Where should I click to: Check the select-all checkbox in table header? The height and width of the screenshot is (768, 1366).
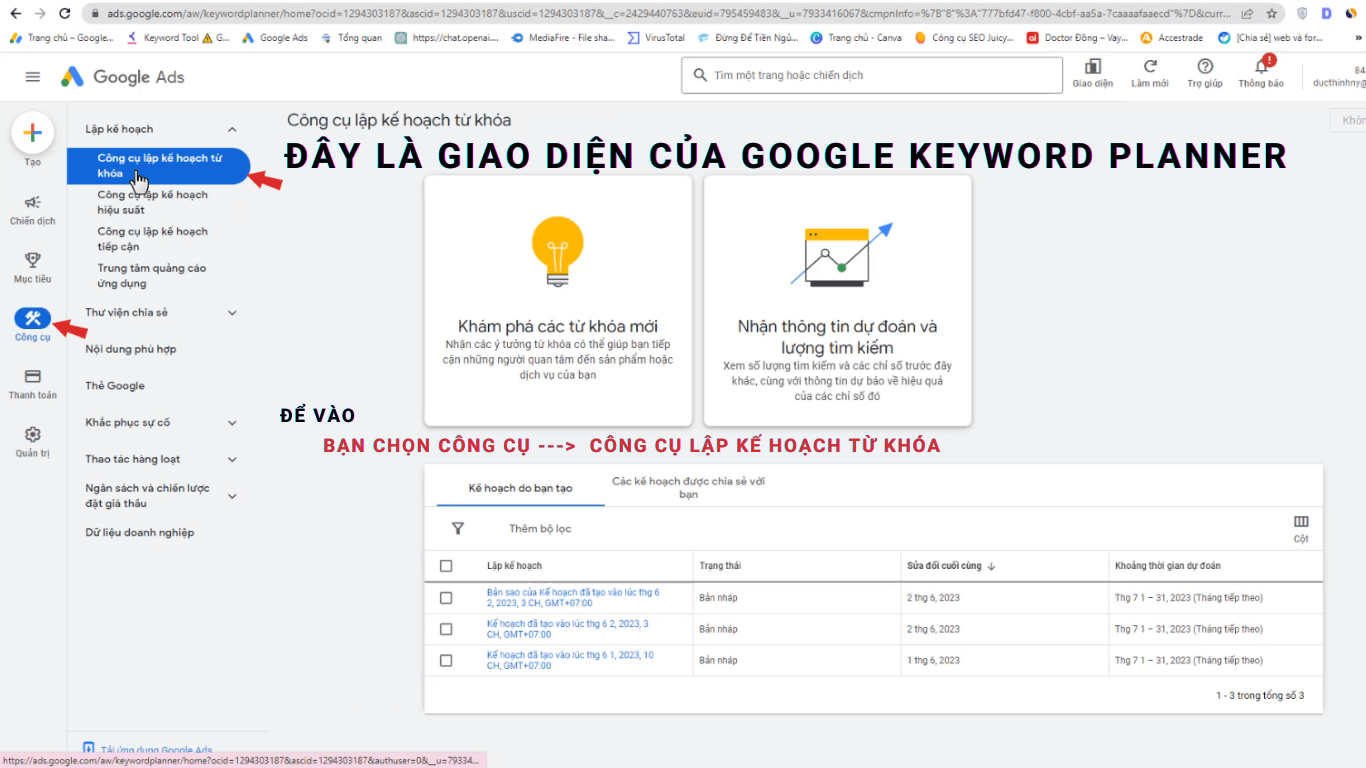[x=446, y=565]
